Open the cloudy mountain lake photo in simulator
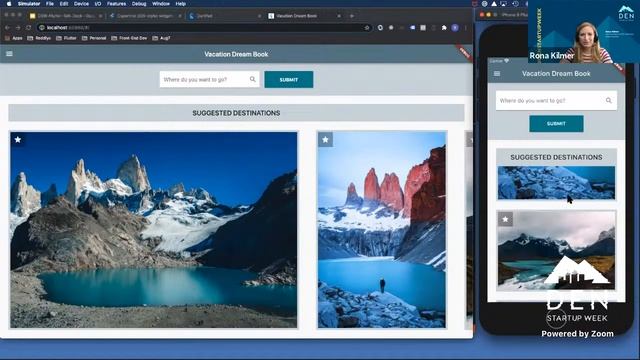 tap(556, 250)
